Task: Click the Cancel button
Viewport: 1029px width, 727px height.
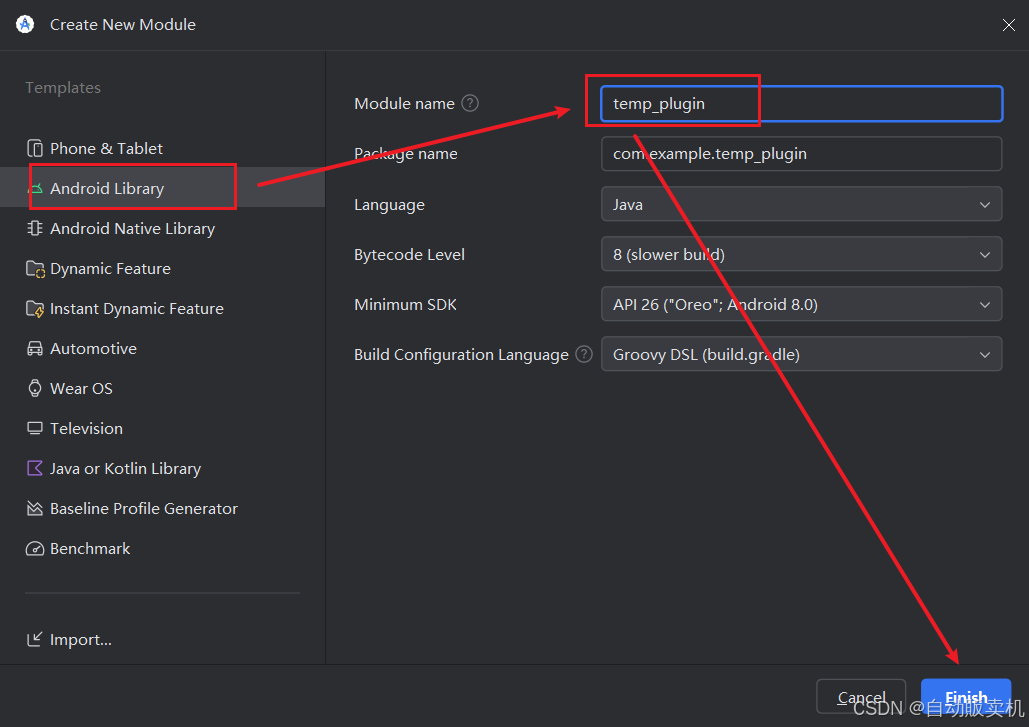Action: click(x=860, y=696)
